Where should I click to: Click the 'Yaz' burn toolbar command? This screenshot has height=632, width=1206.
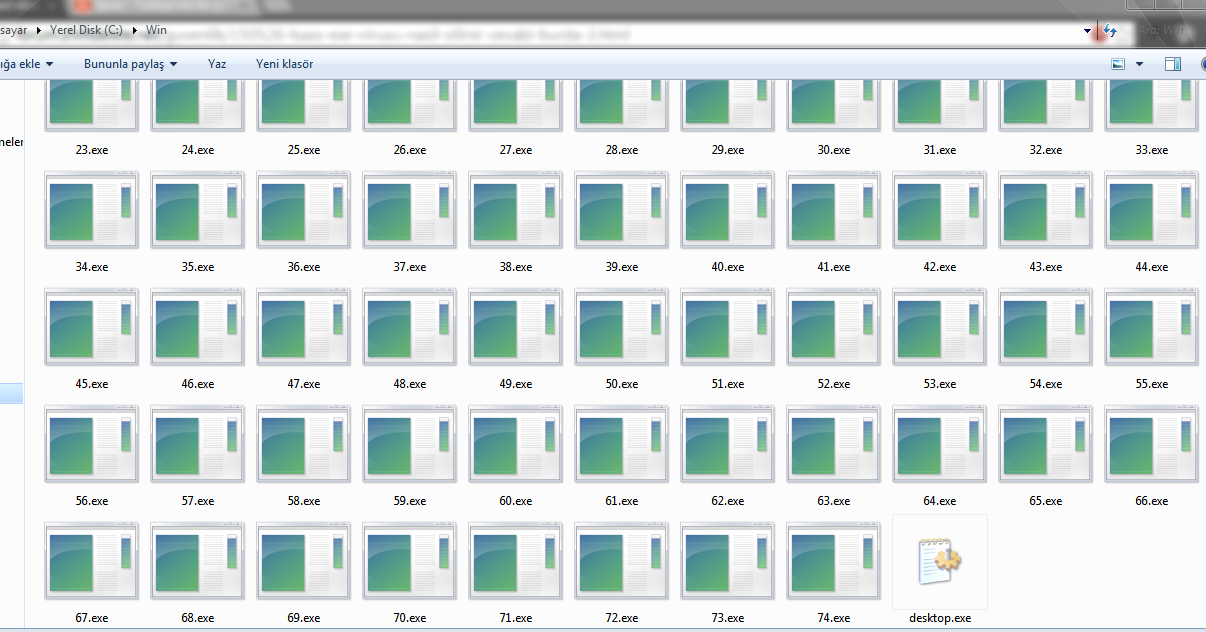pos(217,64)
